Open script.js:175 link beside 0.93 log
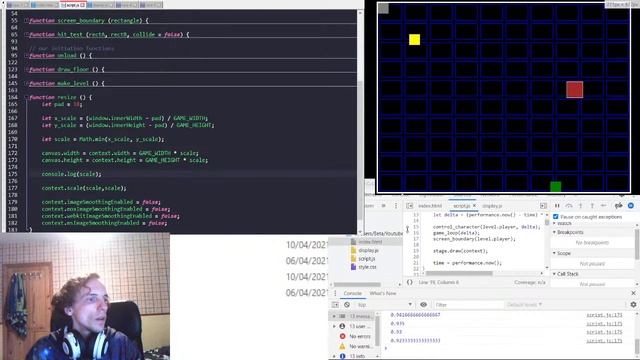Image resolution: width=640 pixels, height=360 pixels. [604, 332]
